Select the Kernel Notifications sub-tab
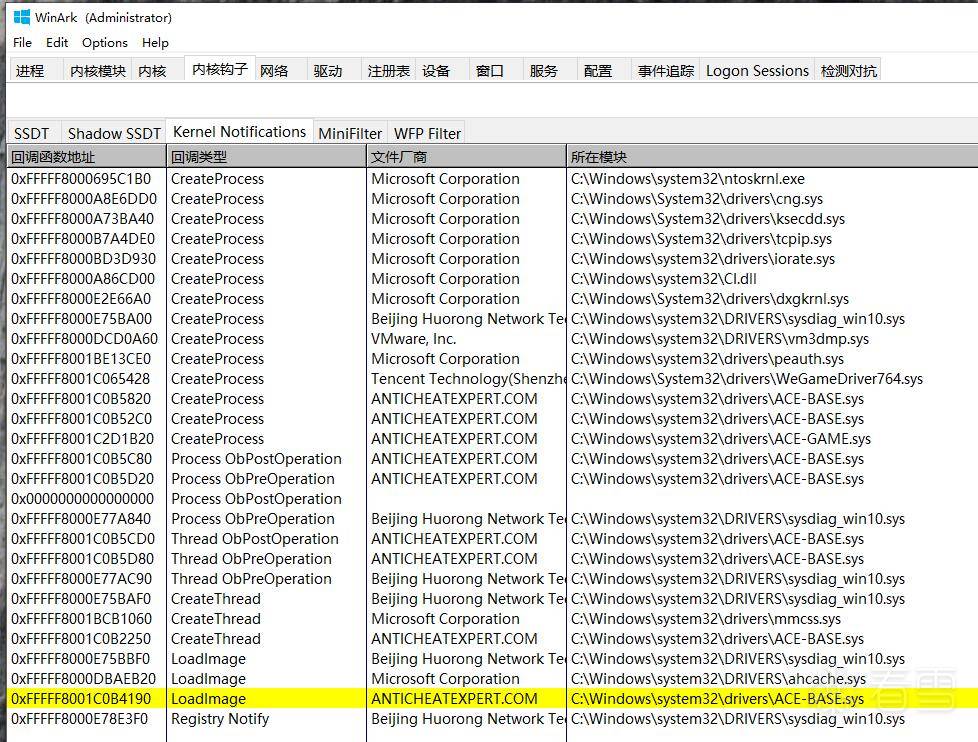 [240, 132]
